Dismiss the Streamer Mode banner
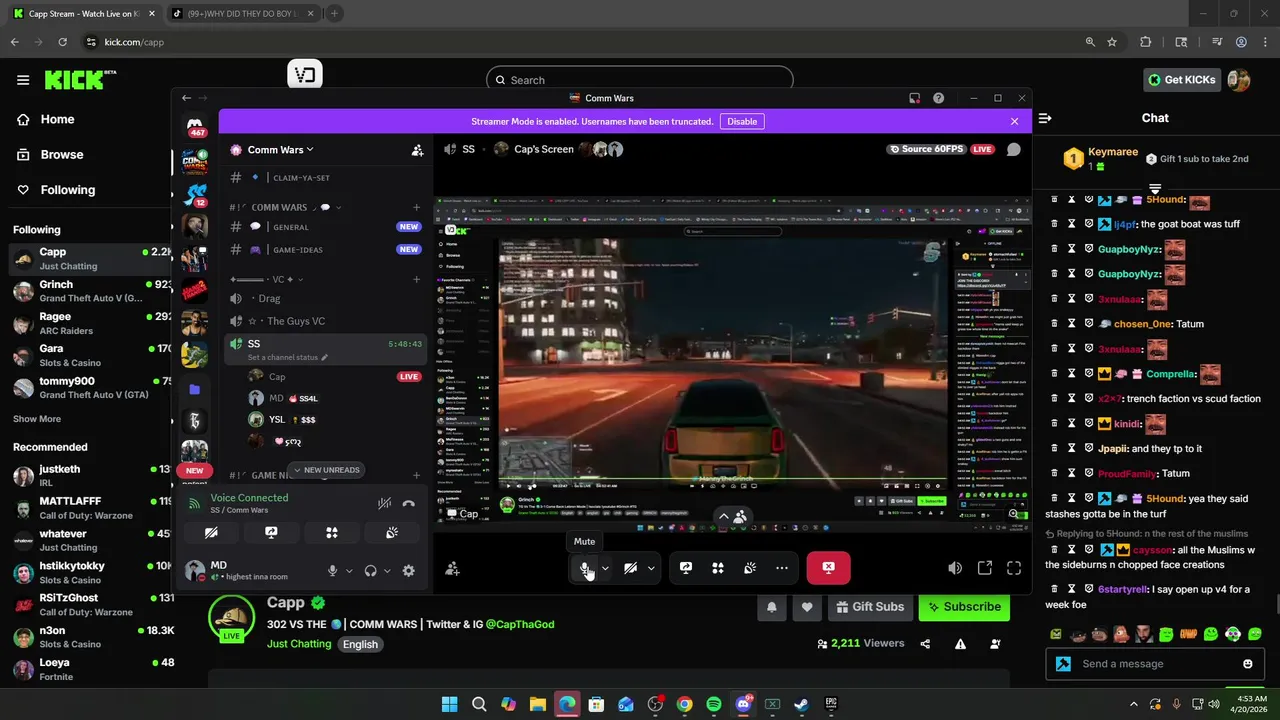This screenshot has width=1280, height=720. tap(1014, 121)
